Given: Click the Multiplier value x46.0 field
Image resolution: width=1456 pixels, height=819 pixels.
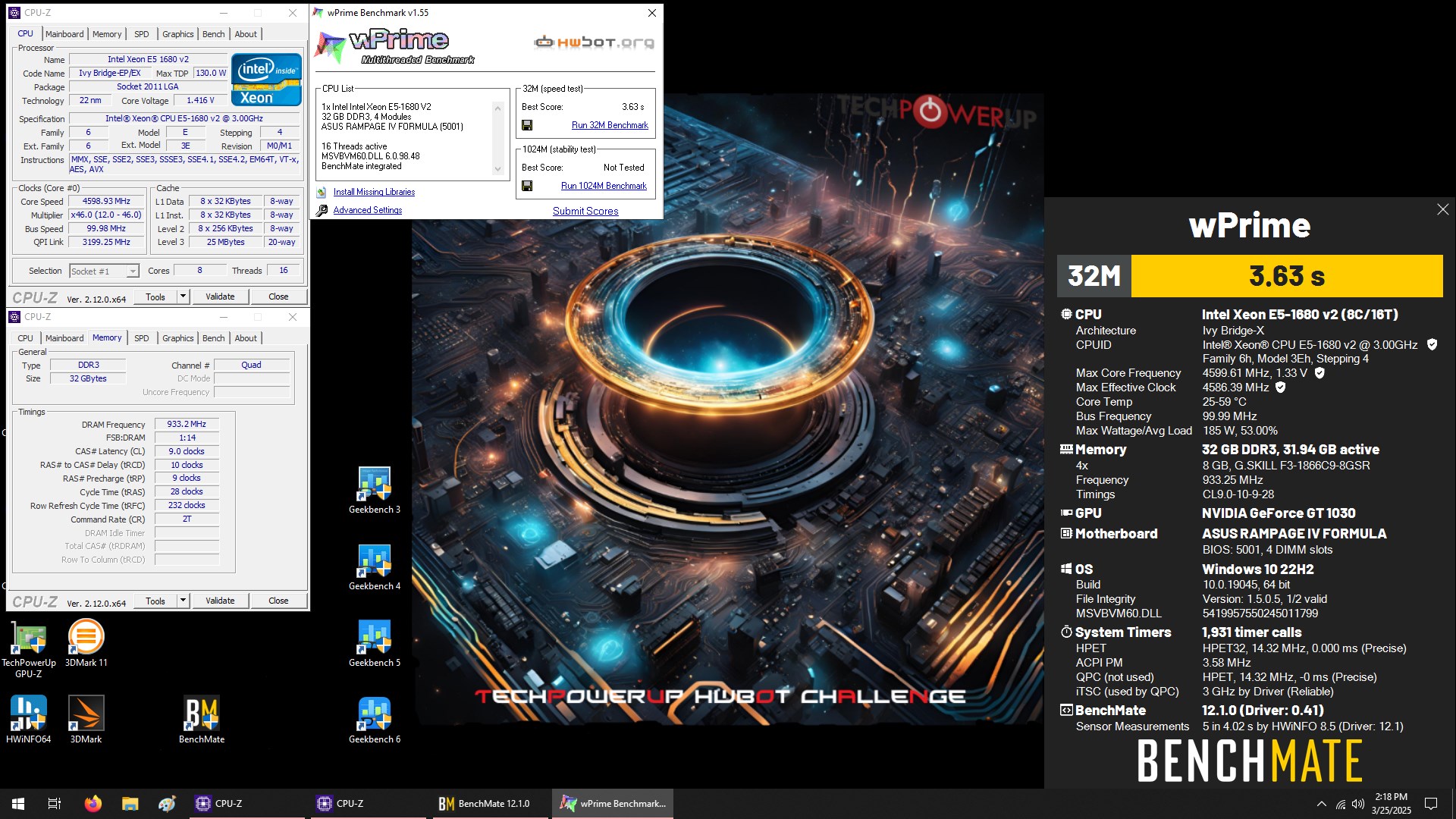Looking at the screenshot, I should [x=106, y=215].
